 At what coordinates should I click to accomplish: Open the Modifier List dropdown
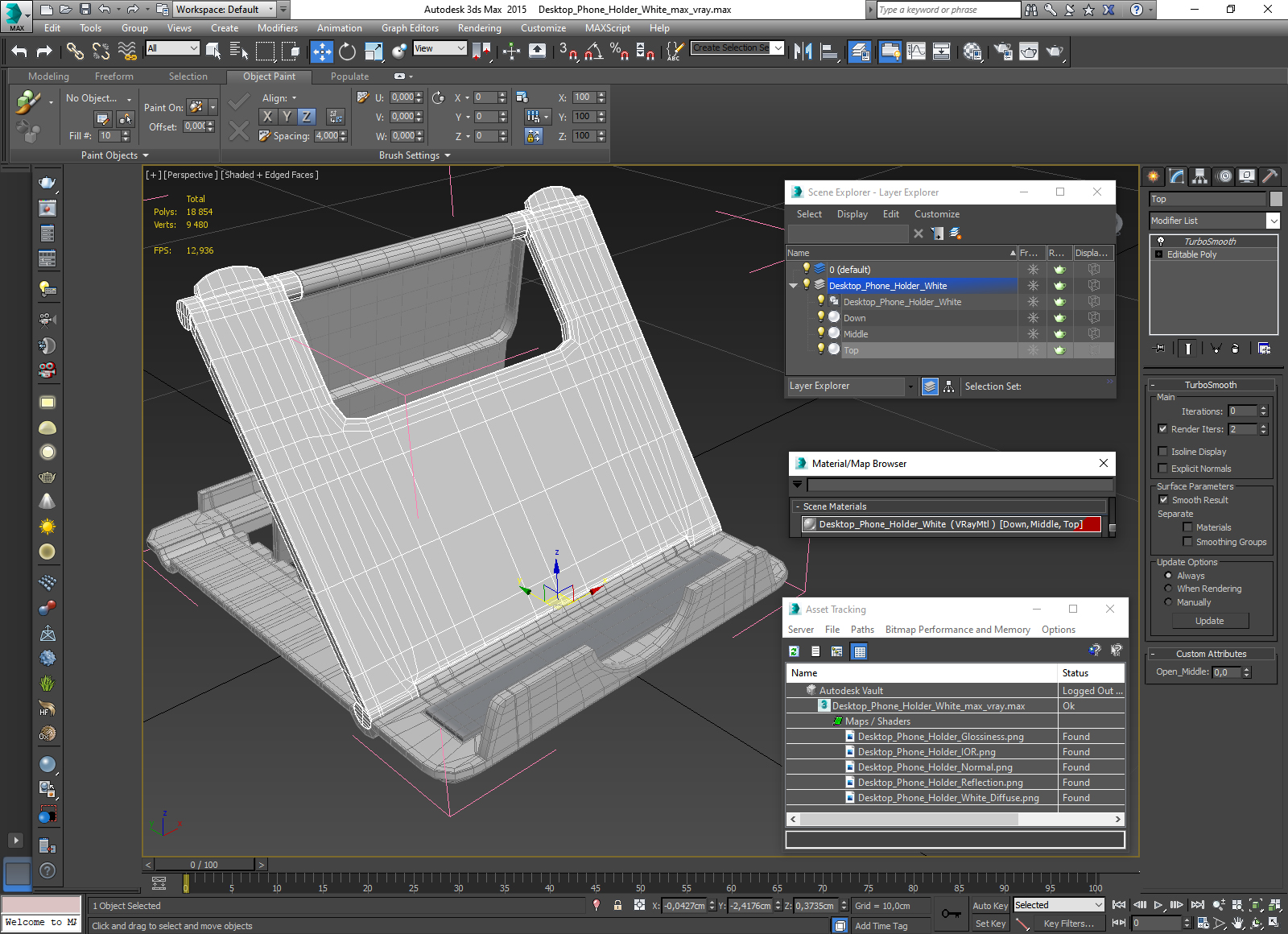click(x=1215, y=221)
